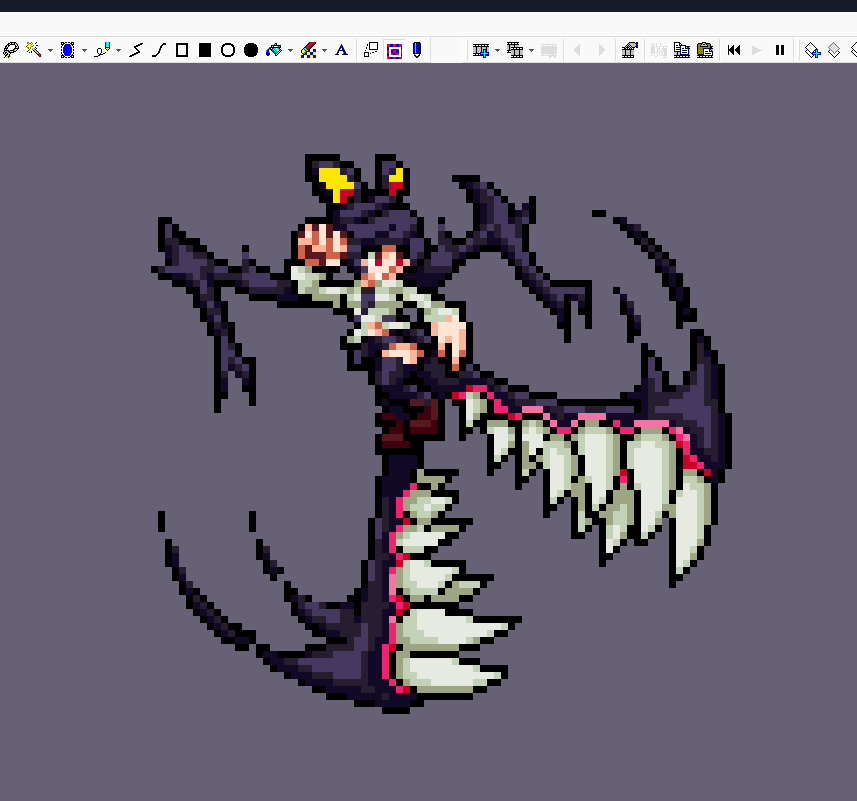The image size is (857, 801).
Task: Click the blue marker pen icon
Action: click(417, 50)
